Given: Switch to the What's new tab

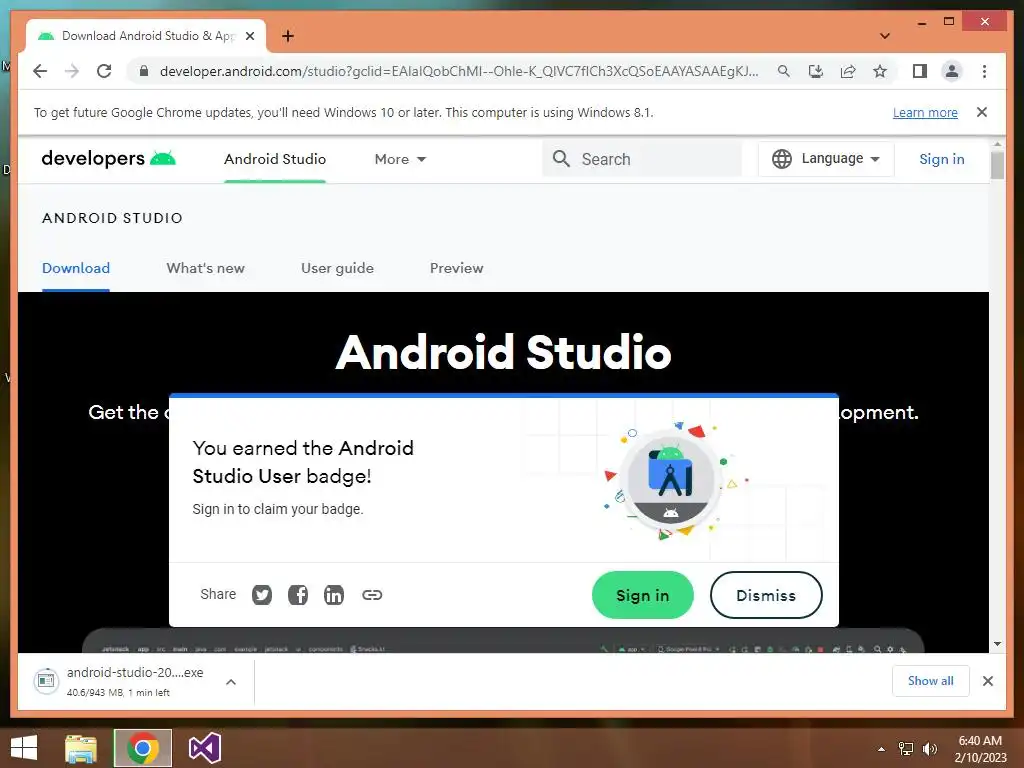Looking at the screenshot, I should (206, 268).
